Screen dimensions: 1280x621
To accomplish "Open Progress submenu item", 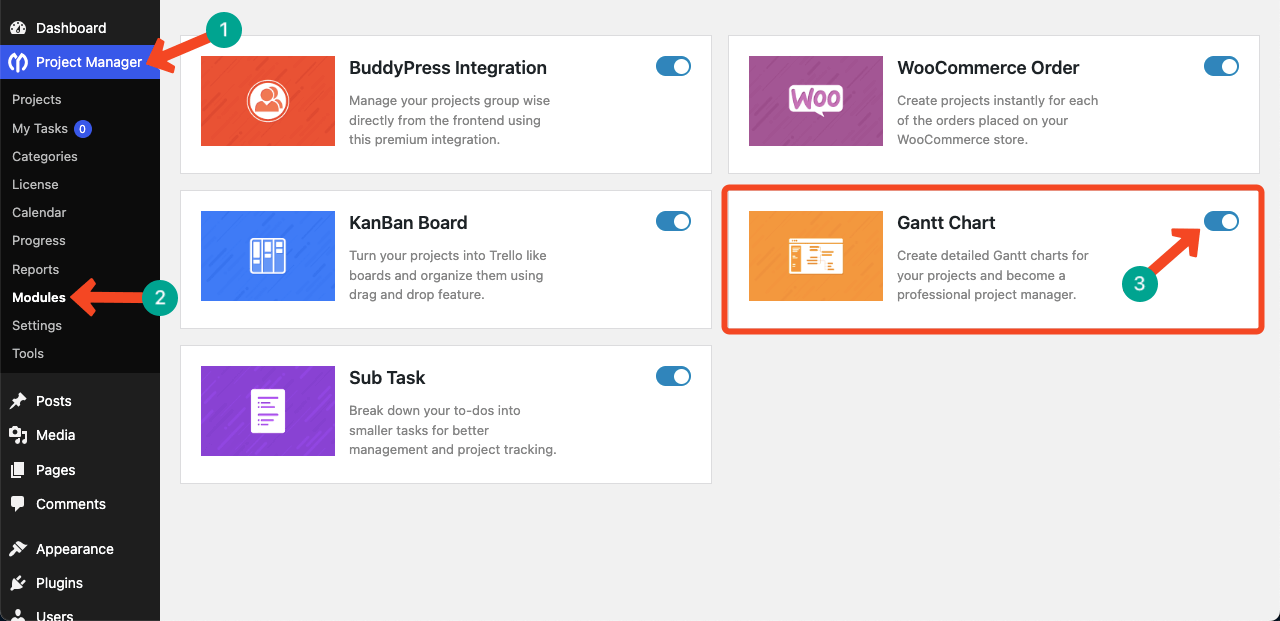I will (39, 240).
